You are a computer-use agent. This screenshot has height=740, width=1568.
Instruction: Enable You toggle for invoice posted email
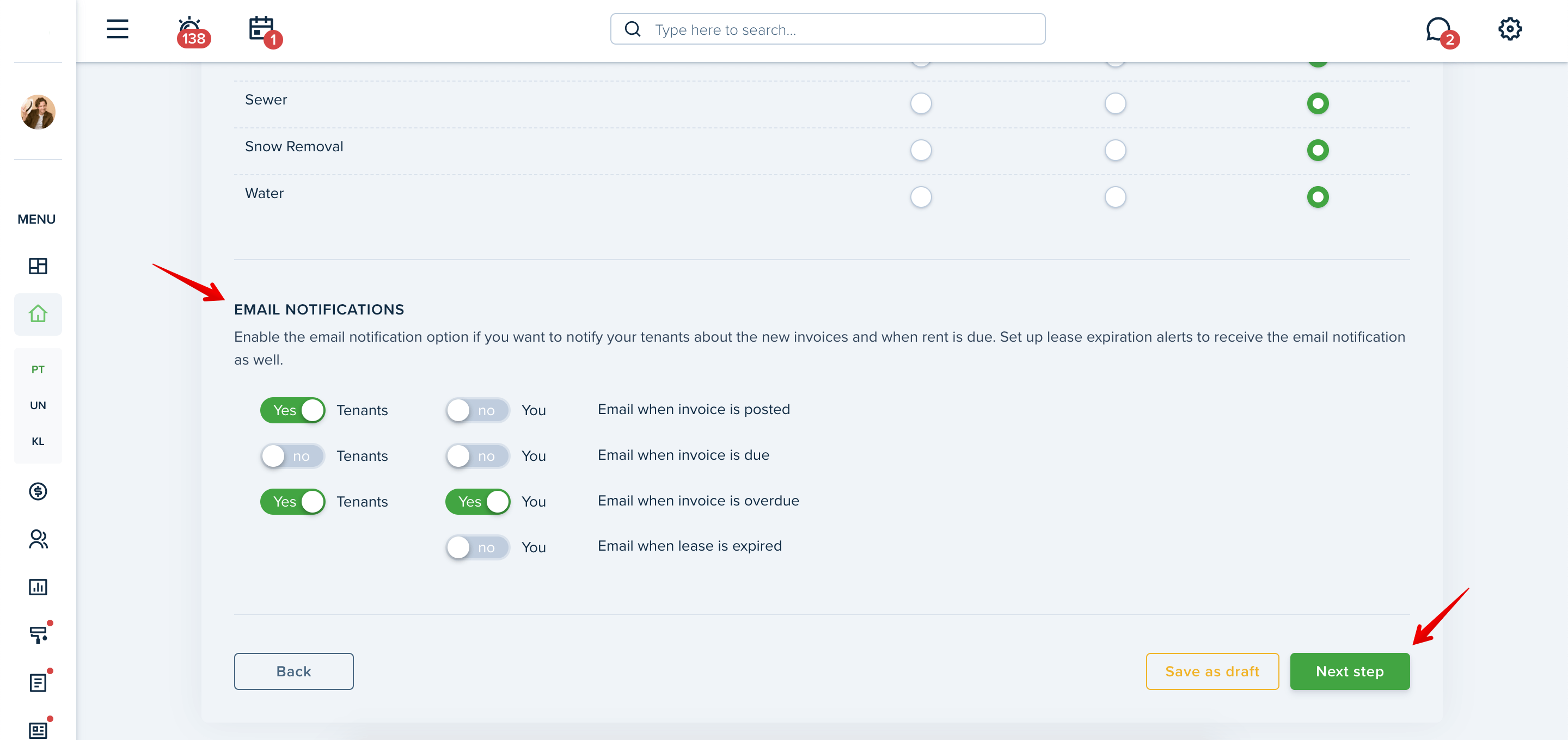pos(478,410)
